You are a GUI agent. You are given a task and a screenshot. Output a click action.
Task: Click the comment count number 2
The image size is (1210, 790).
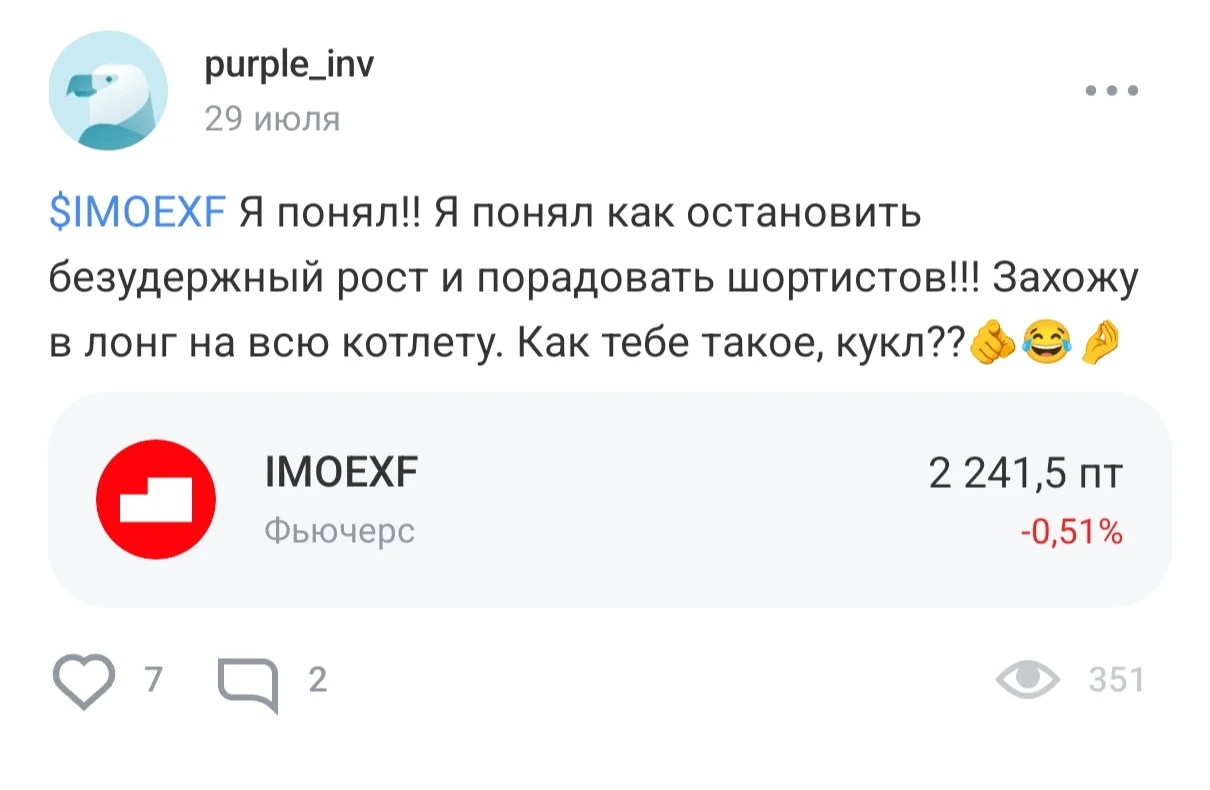pos(317,680)
